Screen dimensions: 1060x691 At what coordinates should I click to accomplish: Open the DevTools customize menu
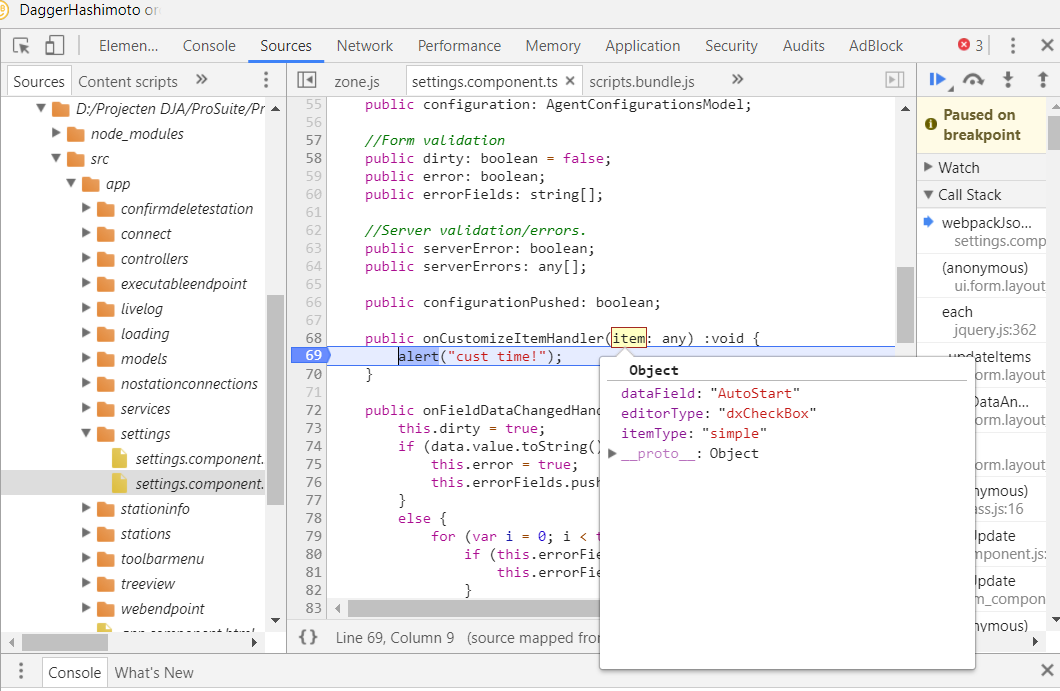1013,45
